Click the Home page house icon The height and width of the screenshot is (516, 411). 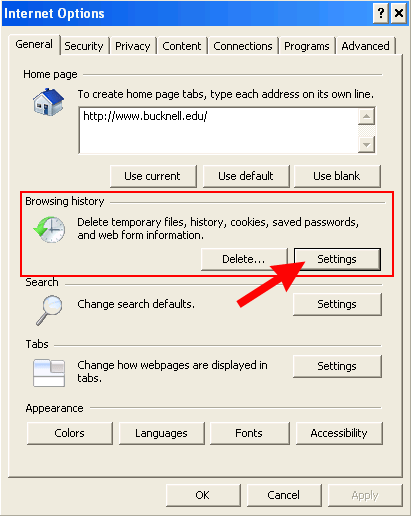48,102
